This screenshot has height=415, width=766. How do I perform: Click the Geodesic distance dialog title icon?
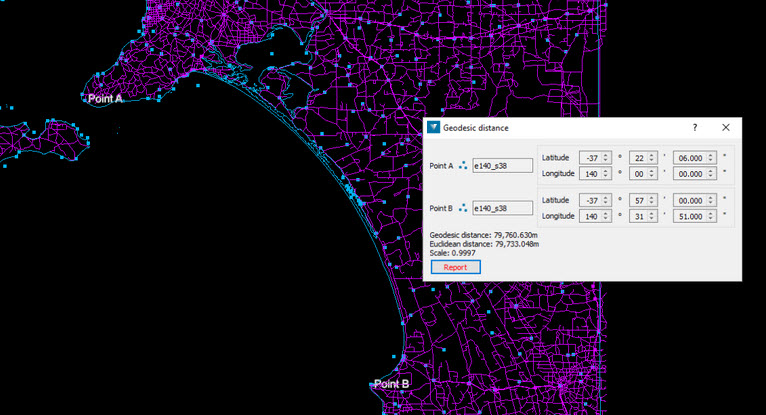(x=433, y=128)
